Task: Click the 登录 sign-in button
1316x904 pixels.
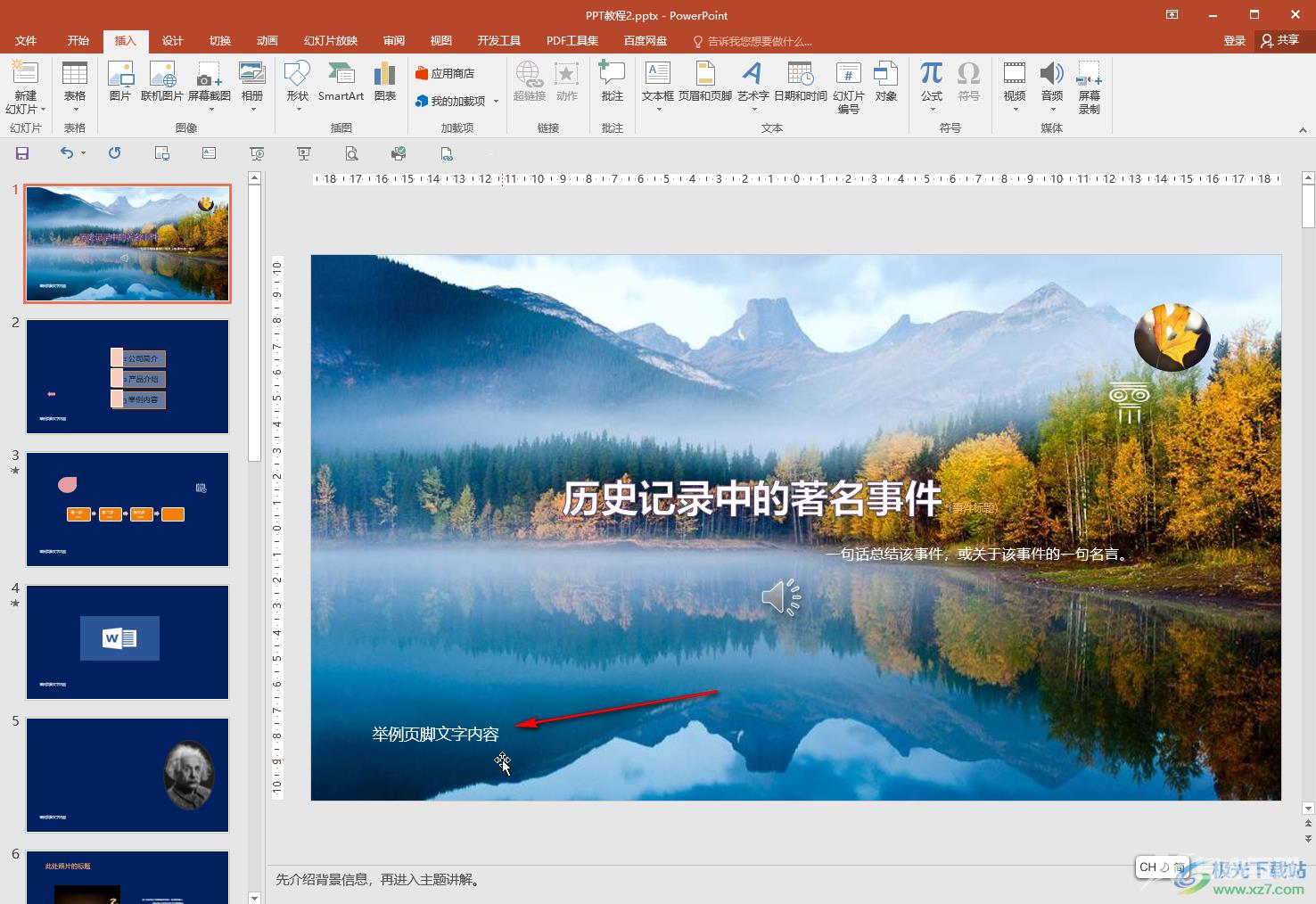Action: 1235,41
